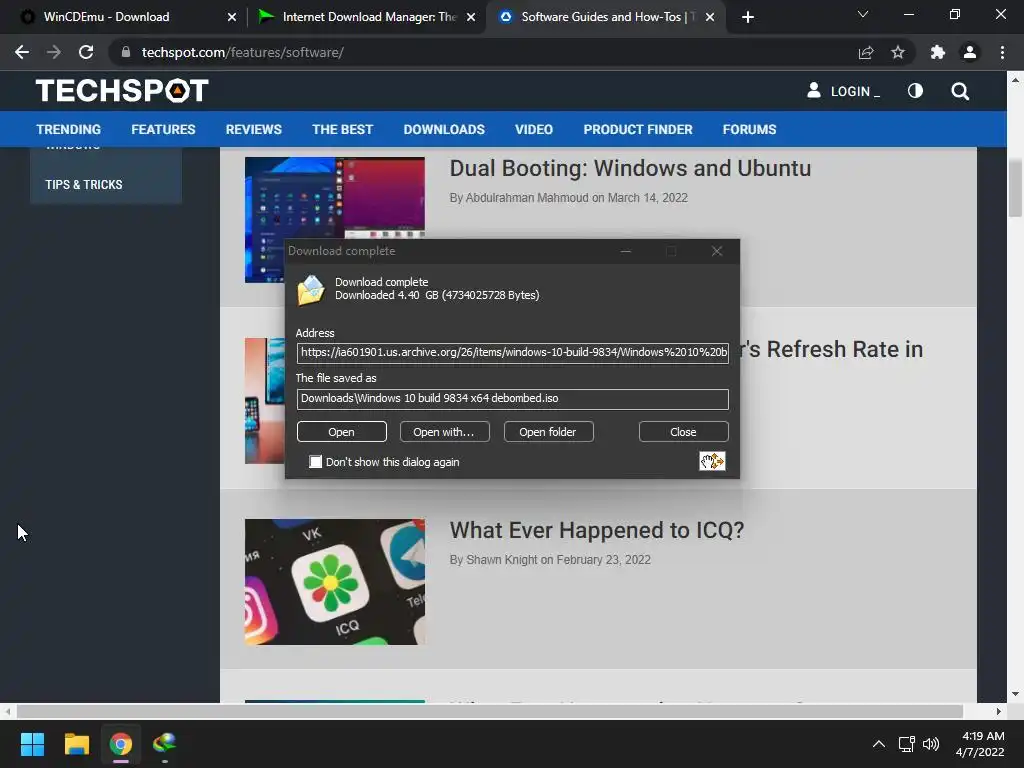Click the padlock site info icon
Image resolution: width=1024 pixels, height=768 pixels.
click(x=126, y=52)
